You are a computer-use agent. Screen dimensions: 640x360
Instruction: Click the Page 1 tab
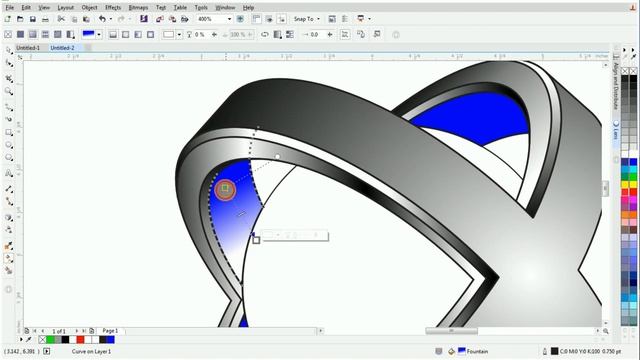pos(110,331)
